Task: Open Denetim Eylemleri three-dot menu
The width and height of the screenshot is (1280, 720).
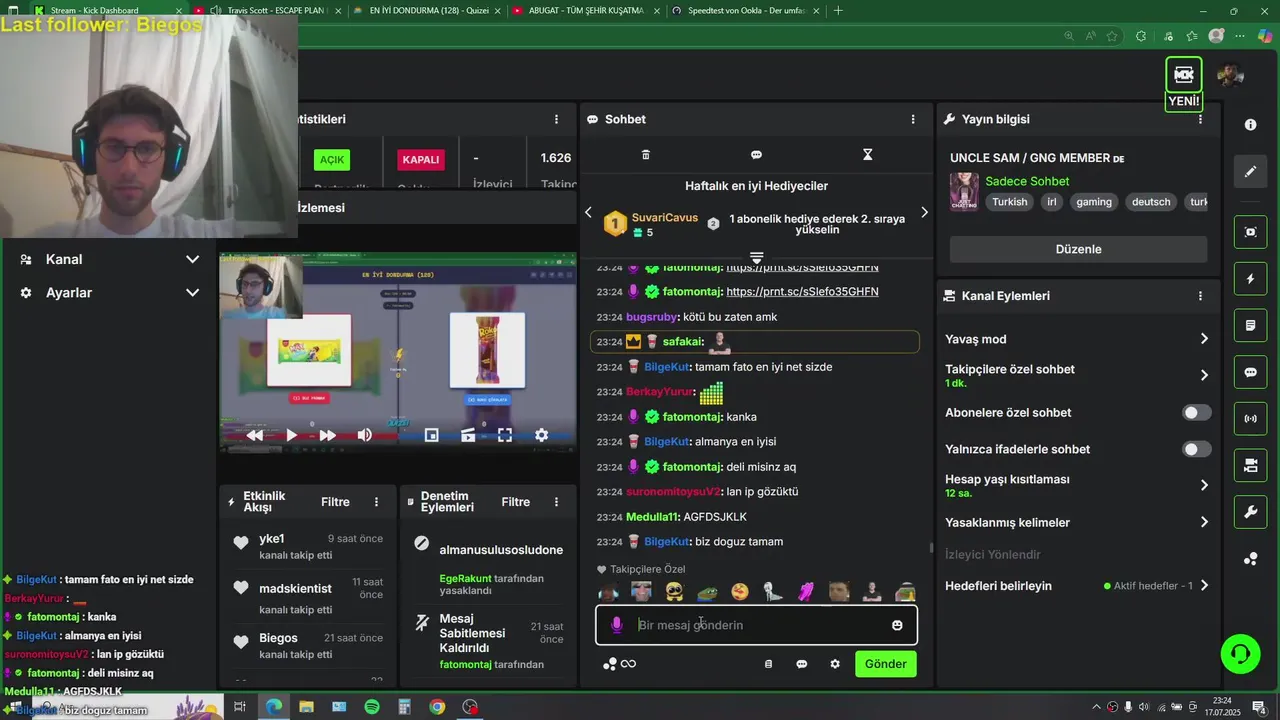Action: click(556, 502)
